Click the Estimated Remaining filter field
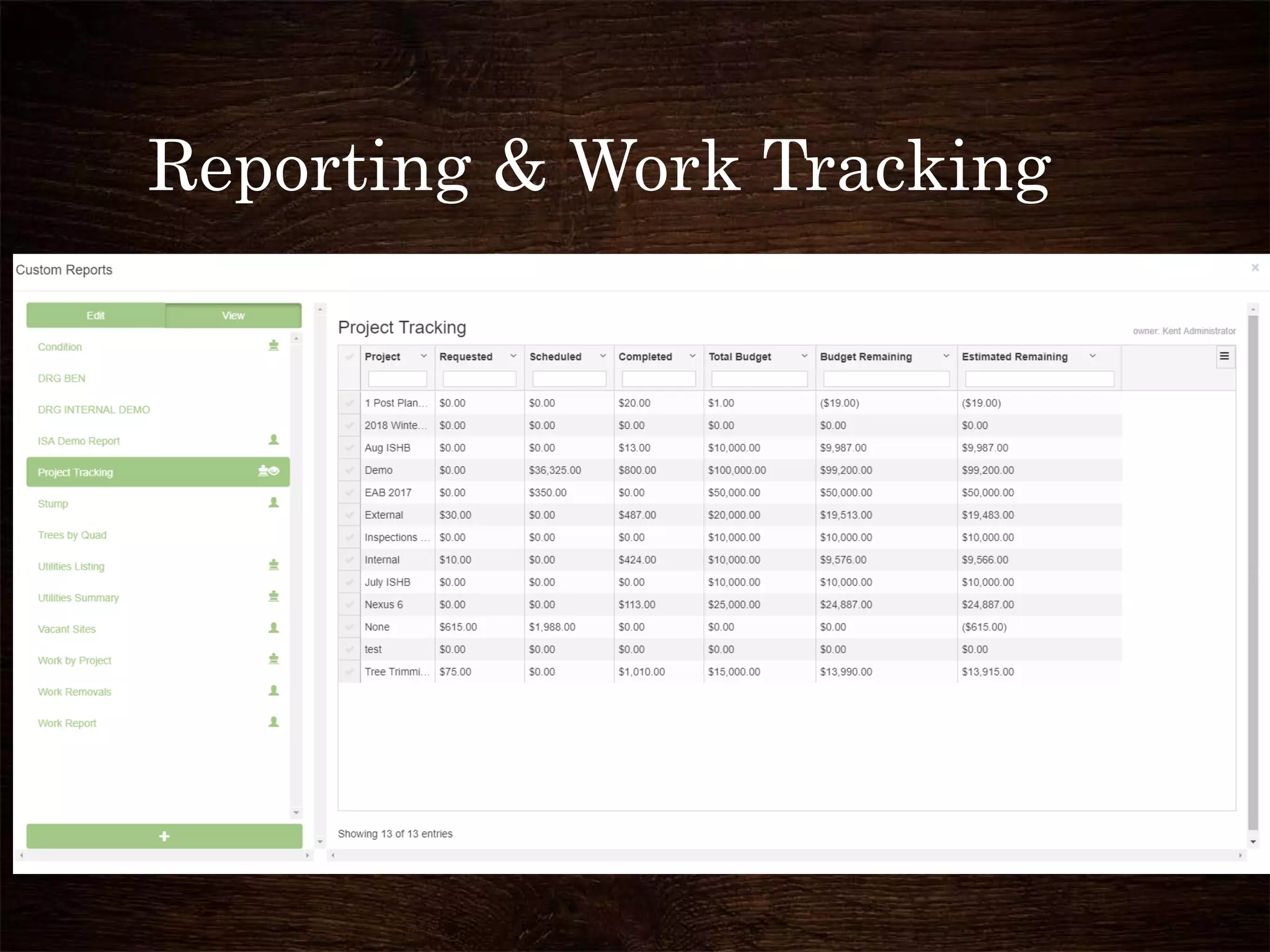 point(1039,379)
